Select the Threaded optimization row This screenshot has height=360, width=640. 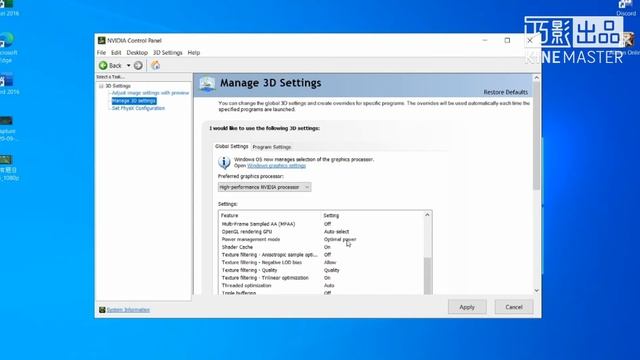[x=321, y=286]
